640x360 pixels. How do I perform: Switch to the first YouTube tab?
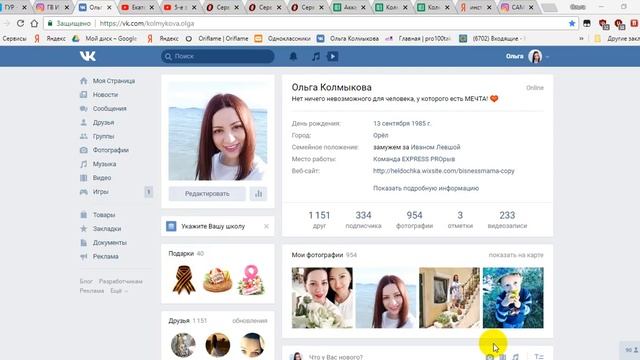tap(137, 7)
